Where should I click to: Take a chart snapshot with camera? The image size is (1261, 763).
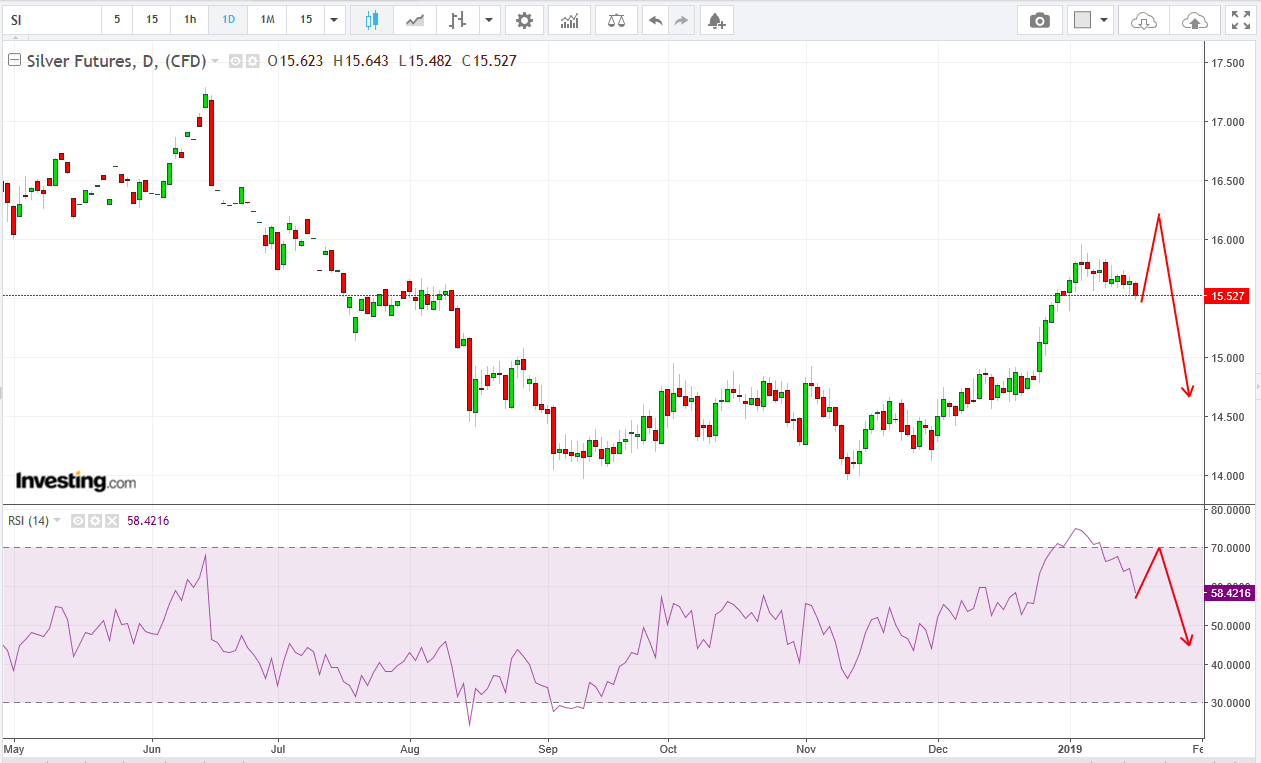pyautogui.click(x=1040, y=20)
